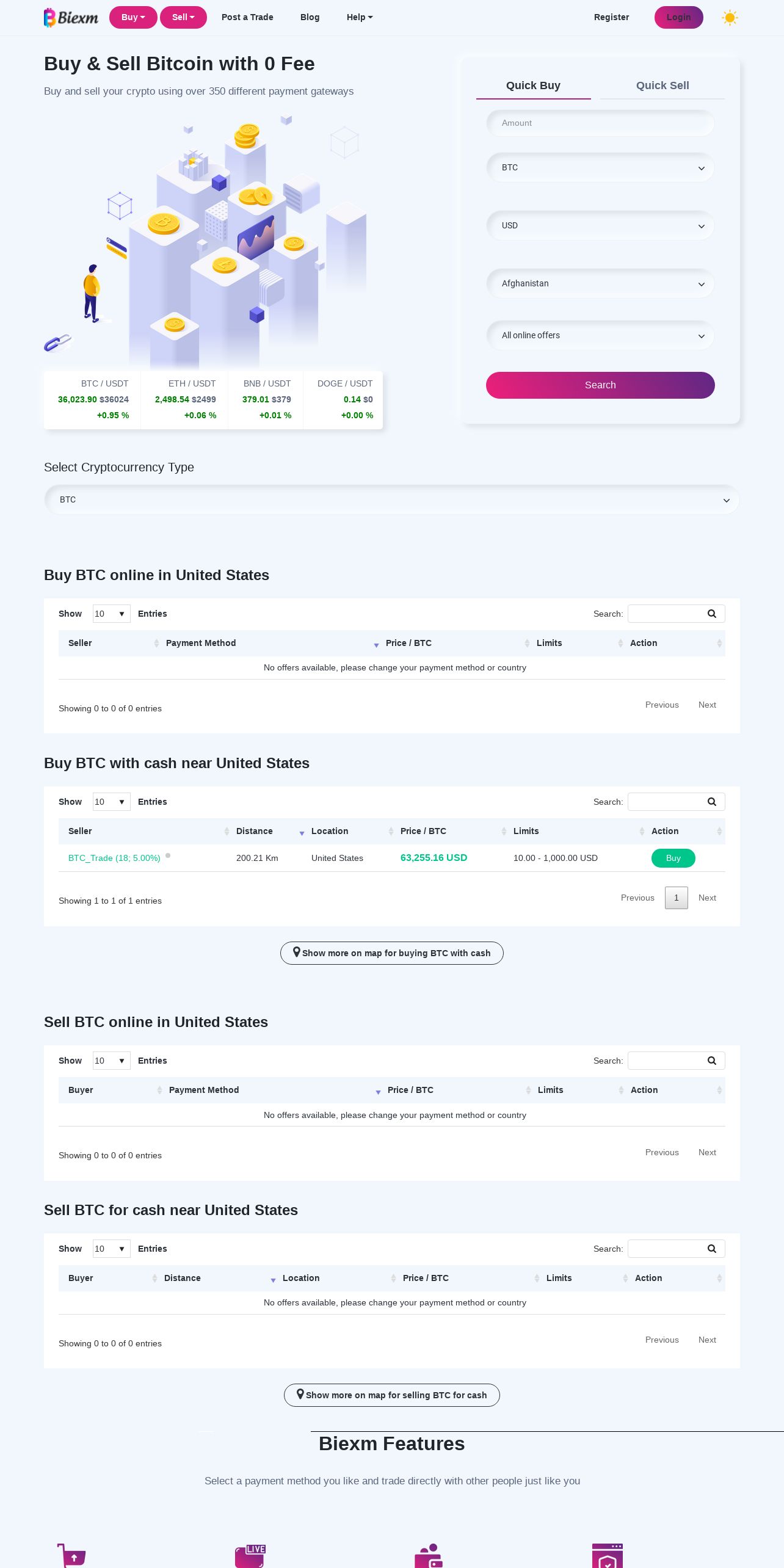Open the Buy dropdown menu
The width and height of the screenshot is (784, 1568).
click(x=133, y=17)
